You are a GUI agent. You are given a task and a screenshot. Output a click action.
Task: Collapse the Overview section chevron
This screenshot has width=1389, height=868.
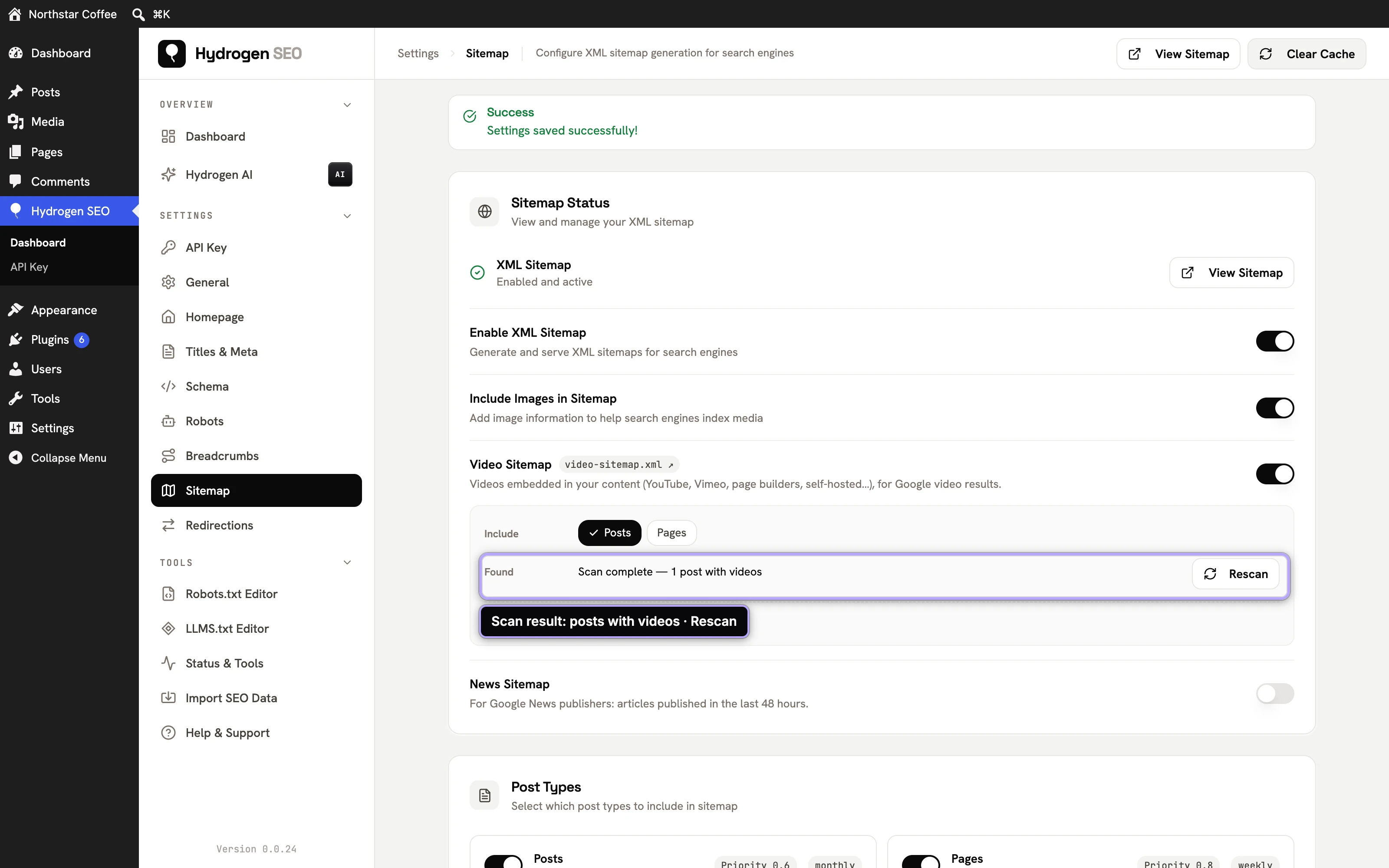tap(347, 105)
